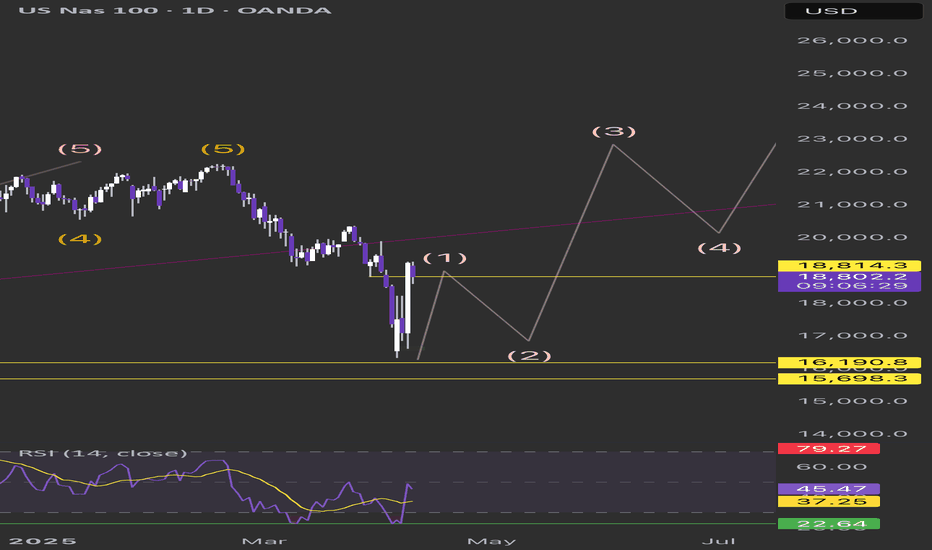
Task: Click the May time axis label
Action: [x=492, y=541]
